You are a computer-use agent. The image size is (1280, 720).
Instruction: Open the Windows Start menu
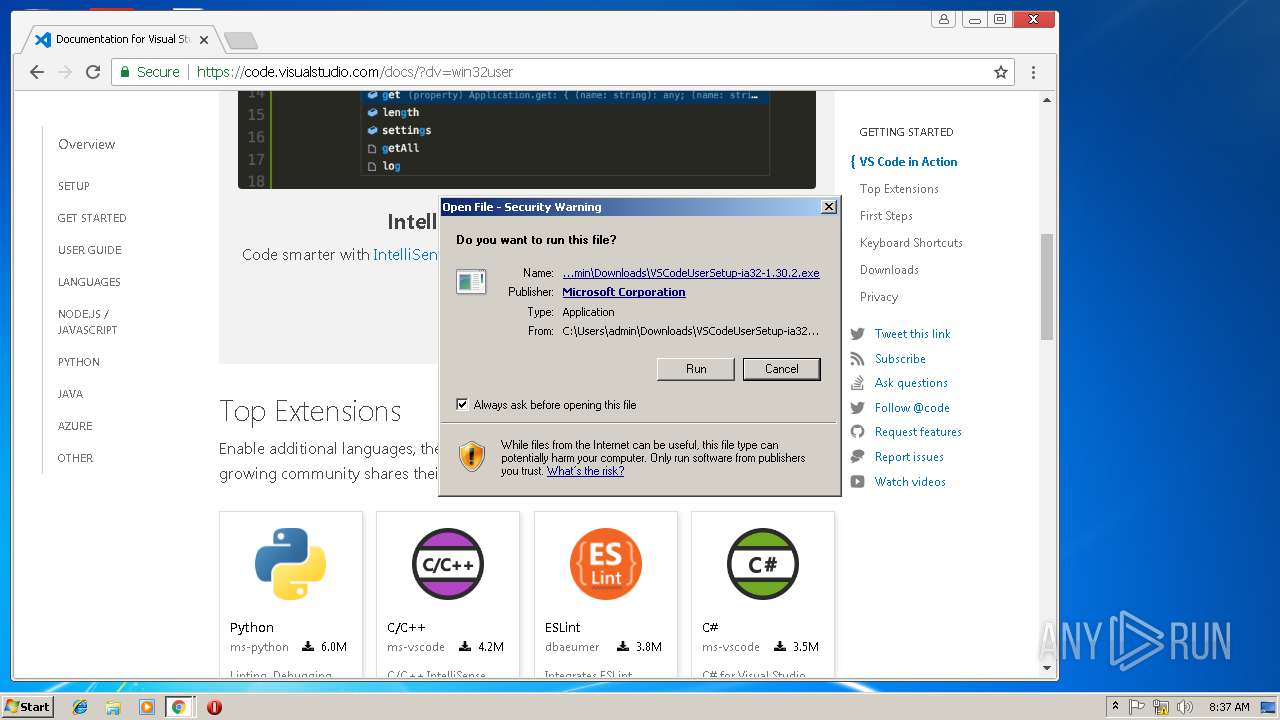(x=28, y=707)
